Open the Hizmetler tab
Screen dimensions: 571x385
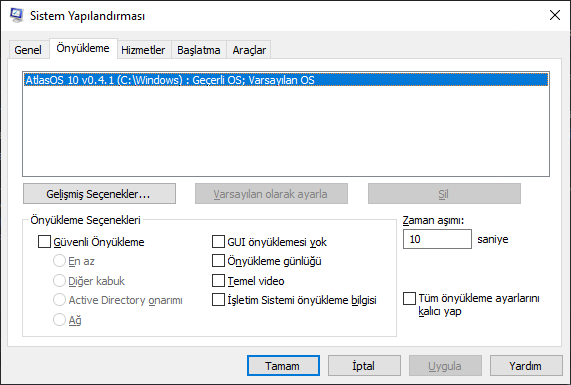[x=143, y=50]
